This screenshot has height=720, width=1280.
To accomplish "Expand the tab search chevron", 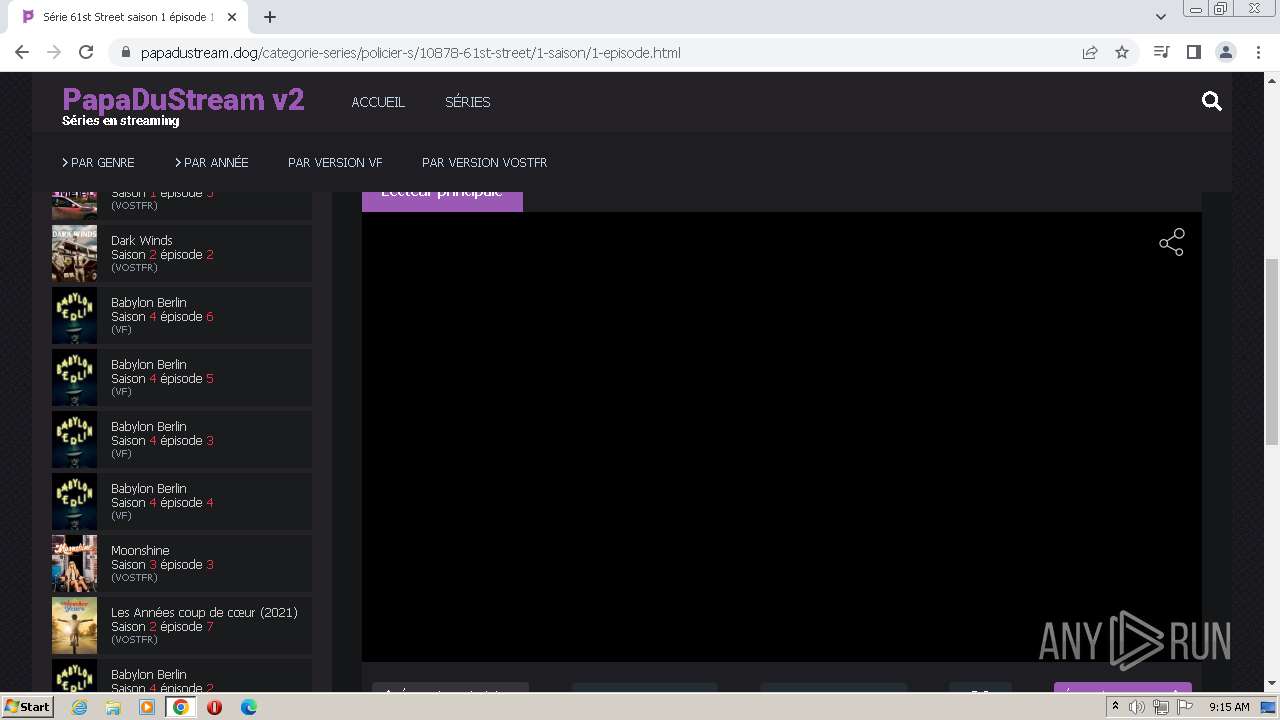I will click(x=1160, y=17).
